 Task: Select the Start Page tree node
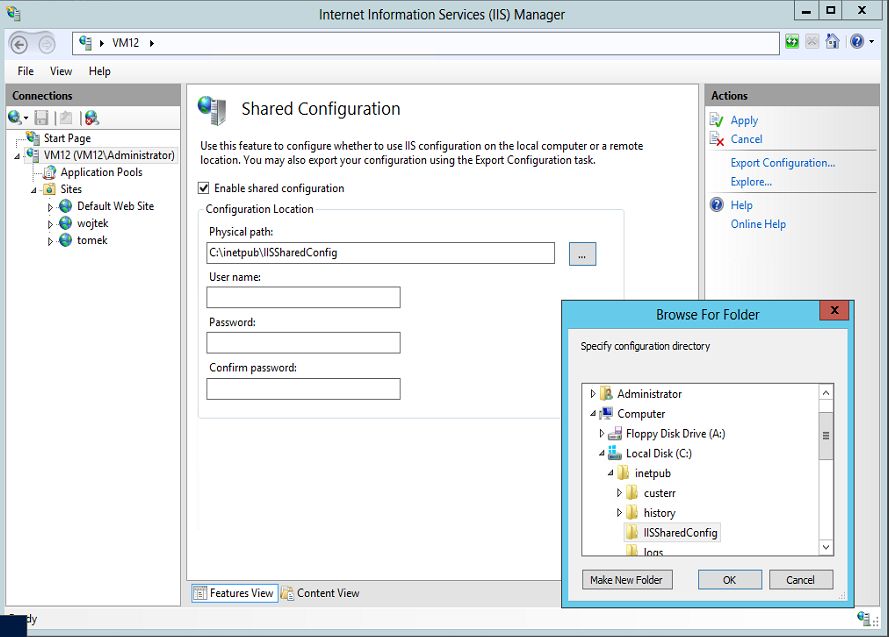coord(67,138)
